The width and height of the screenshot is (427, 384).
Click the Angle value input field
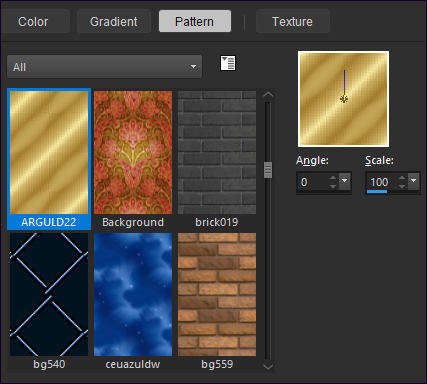(313, 182)
